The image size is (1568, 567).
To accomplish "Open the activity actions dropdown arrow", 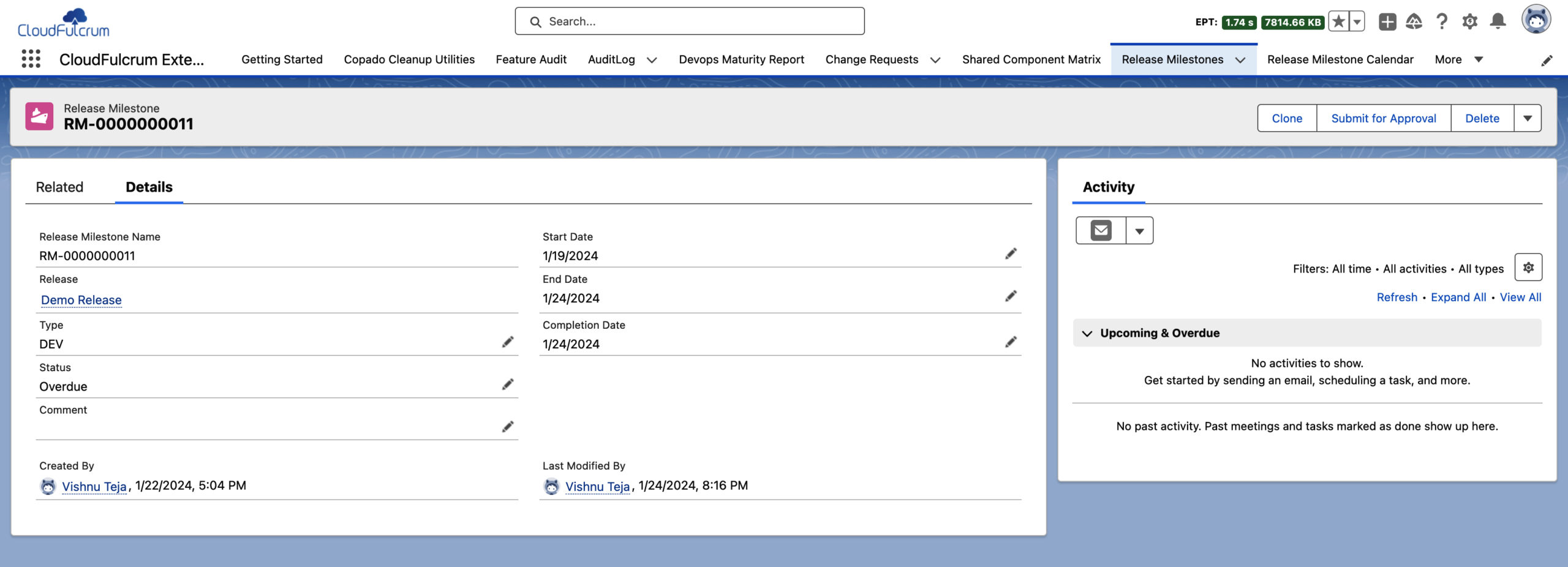I will click(x=1139, y=231).
